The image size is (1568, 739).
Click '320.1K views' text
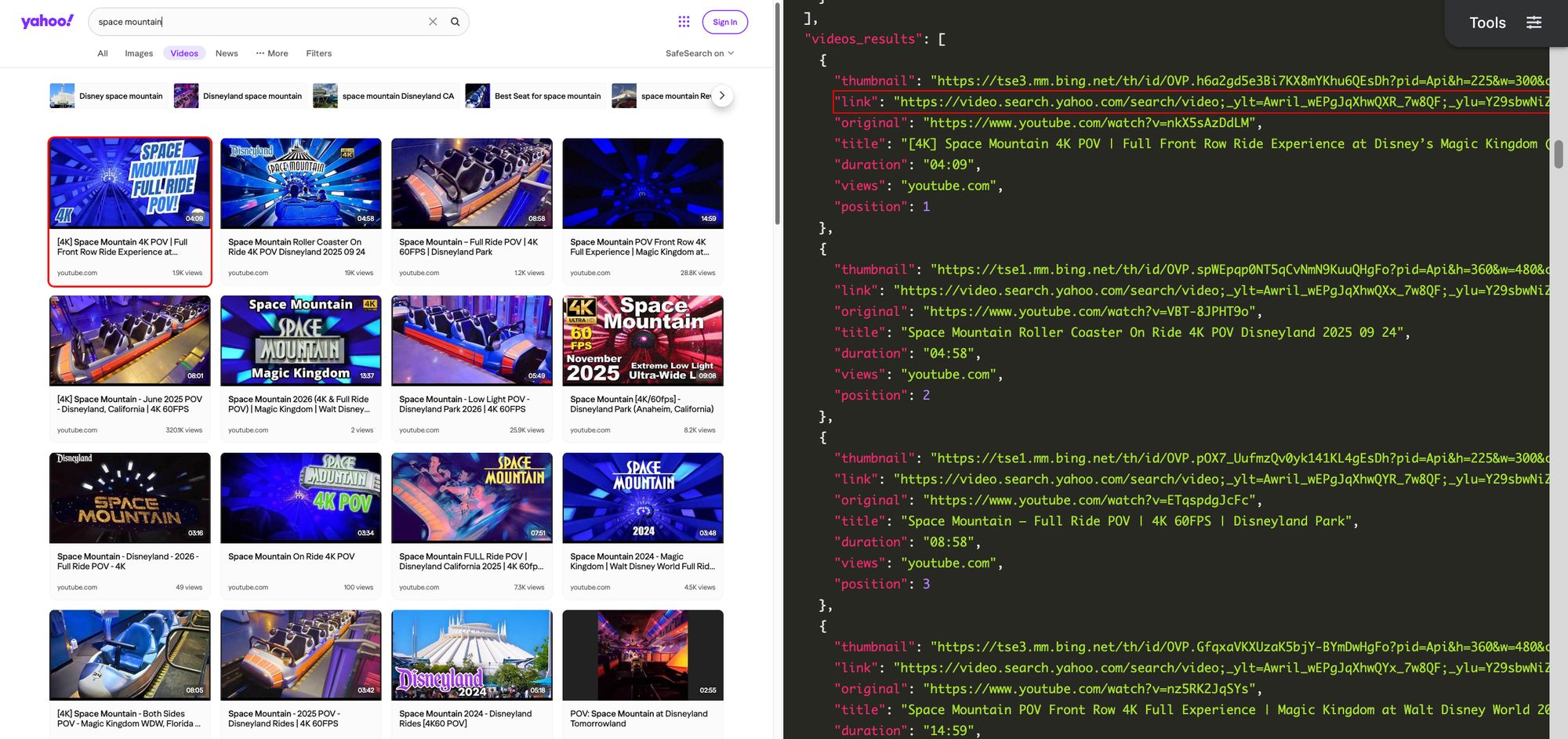tap(184, 430)
